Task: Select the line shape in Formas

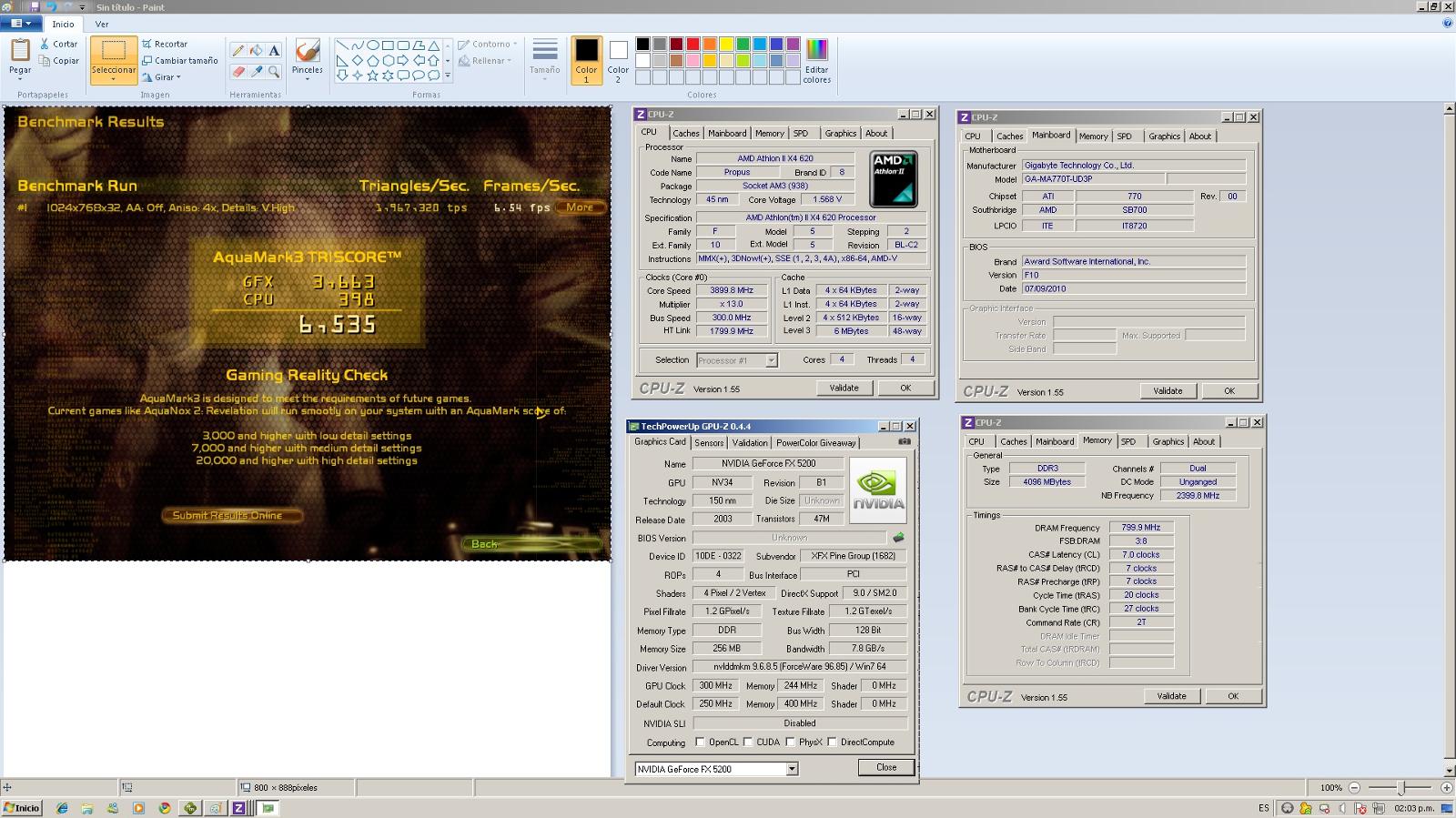Action: coord(342,45)
